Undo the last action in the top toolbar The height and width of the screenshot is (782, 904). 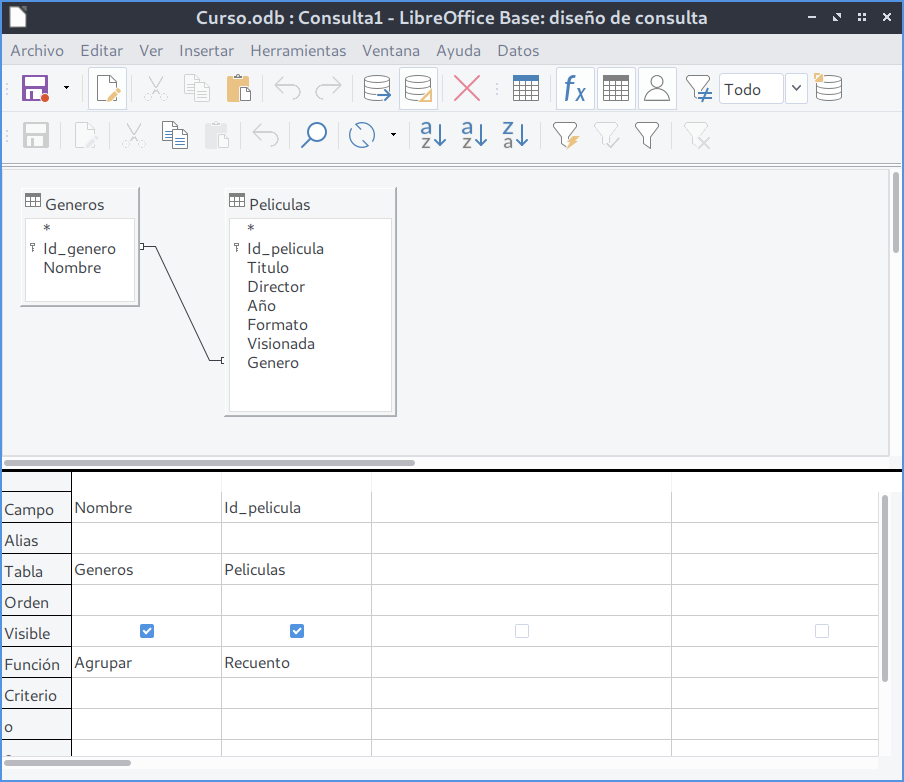coord(287,89)
